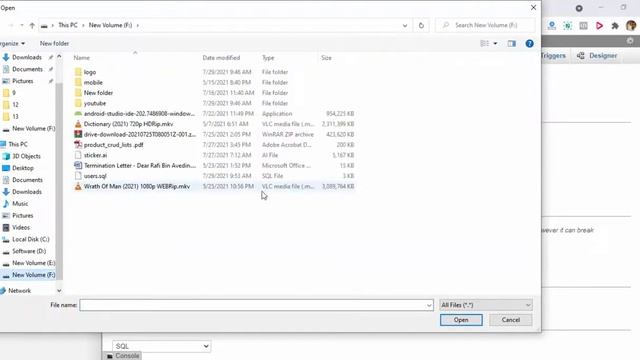640x360 pixels.
Task: Open Music in the navigation pane
Action: (x=20, y=203)
